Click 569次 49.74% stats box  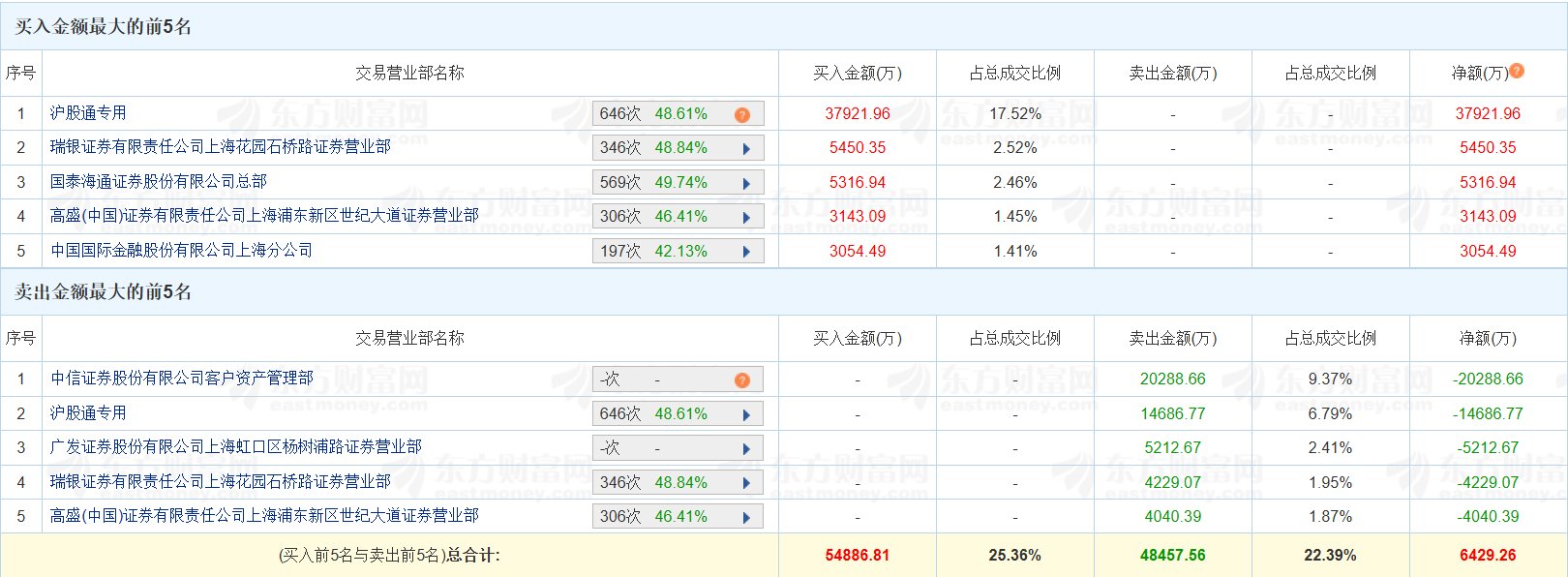coord(654,183)
